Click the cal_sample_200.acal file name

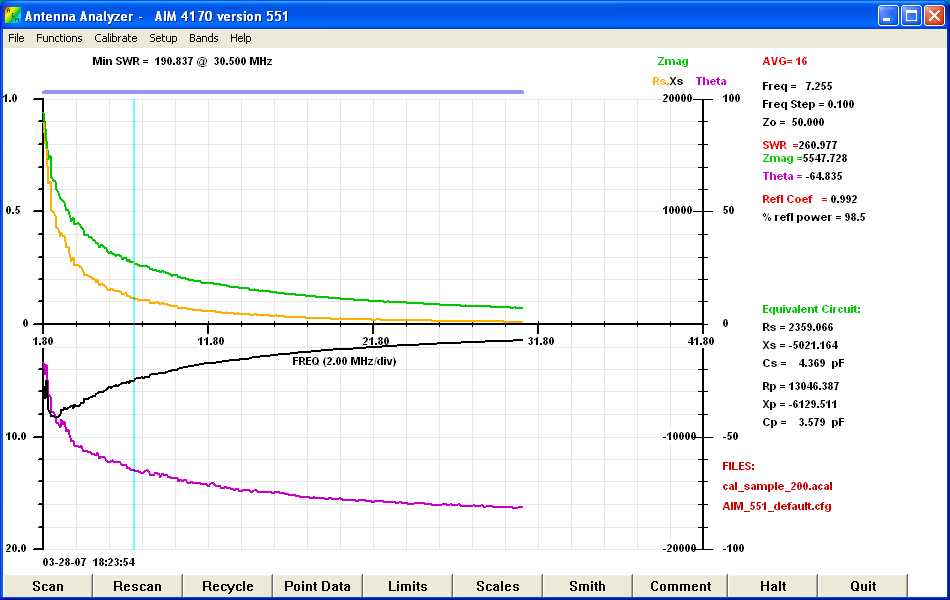pyautogui.click(x=777, y=486)
